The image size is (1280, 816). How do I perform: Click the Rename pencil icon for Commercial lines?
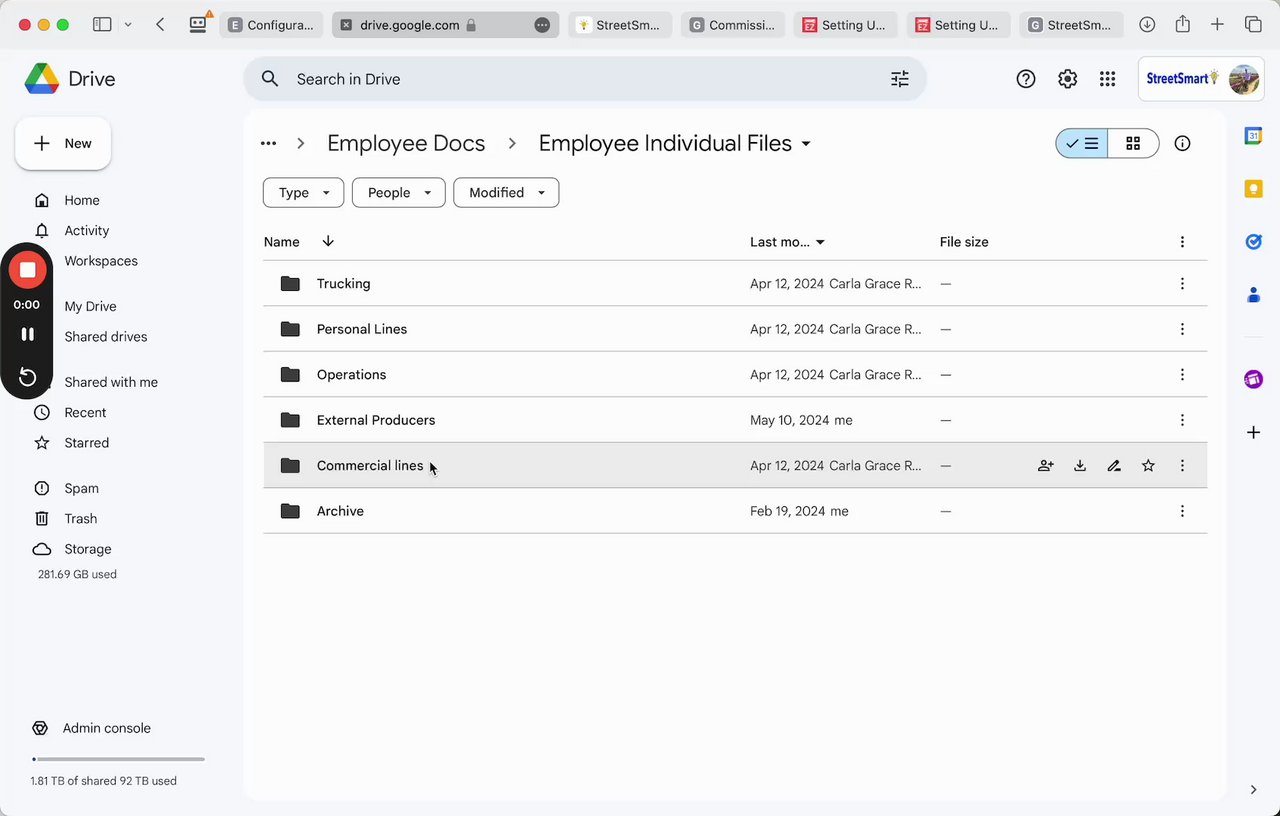pyautogui.click(x=1114, y=466)
